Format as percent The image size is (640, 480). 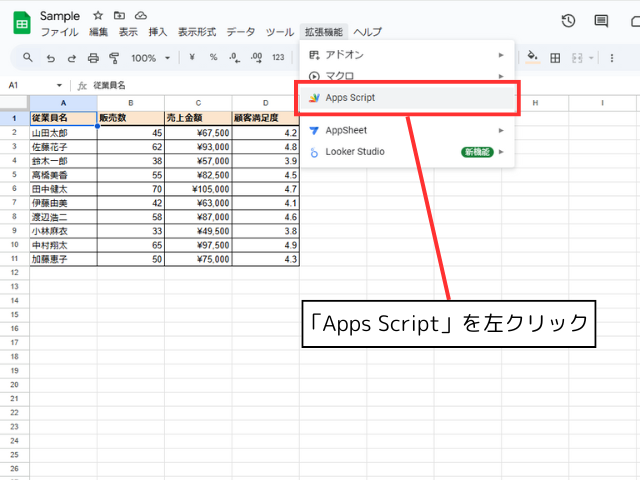pos(213,58)
